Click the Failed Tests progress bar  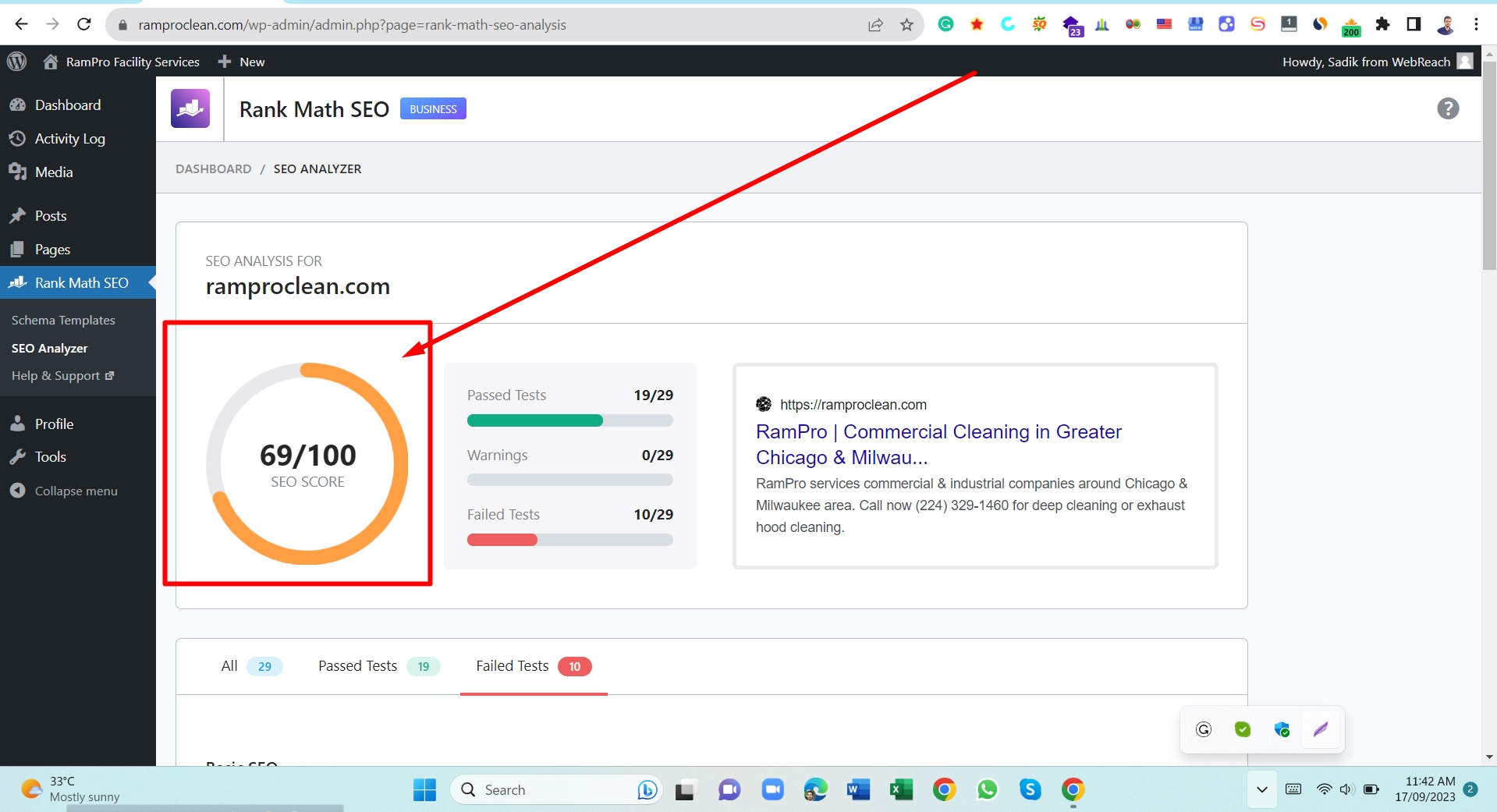click(569, 539)
